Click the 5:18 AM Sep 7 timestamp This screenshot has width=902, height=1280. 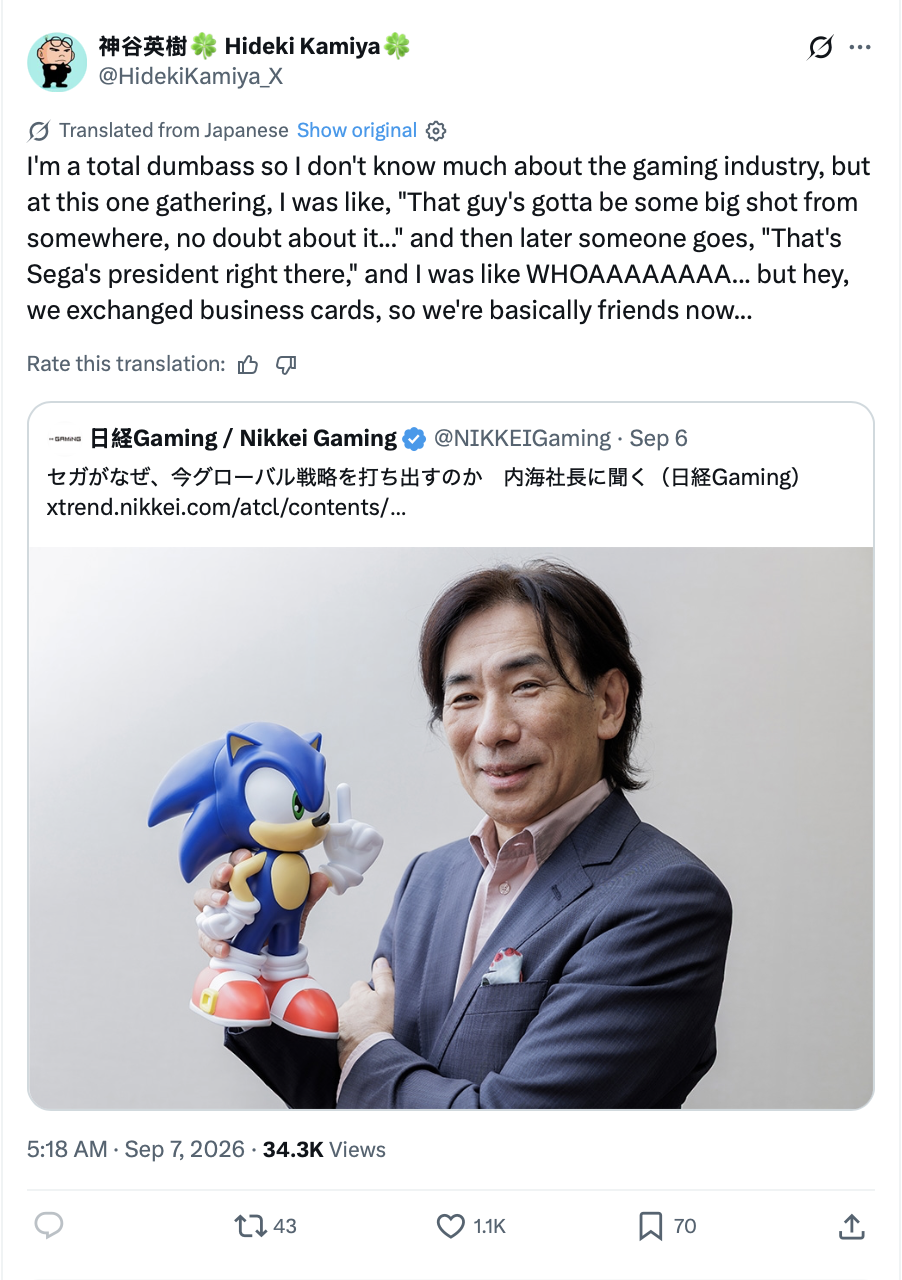(x=136, y=1150)
